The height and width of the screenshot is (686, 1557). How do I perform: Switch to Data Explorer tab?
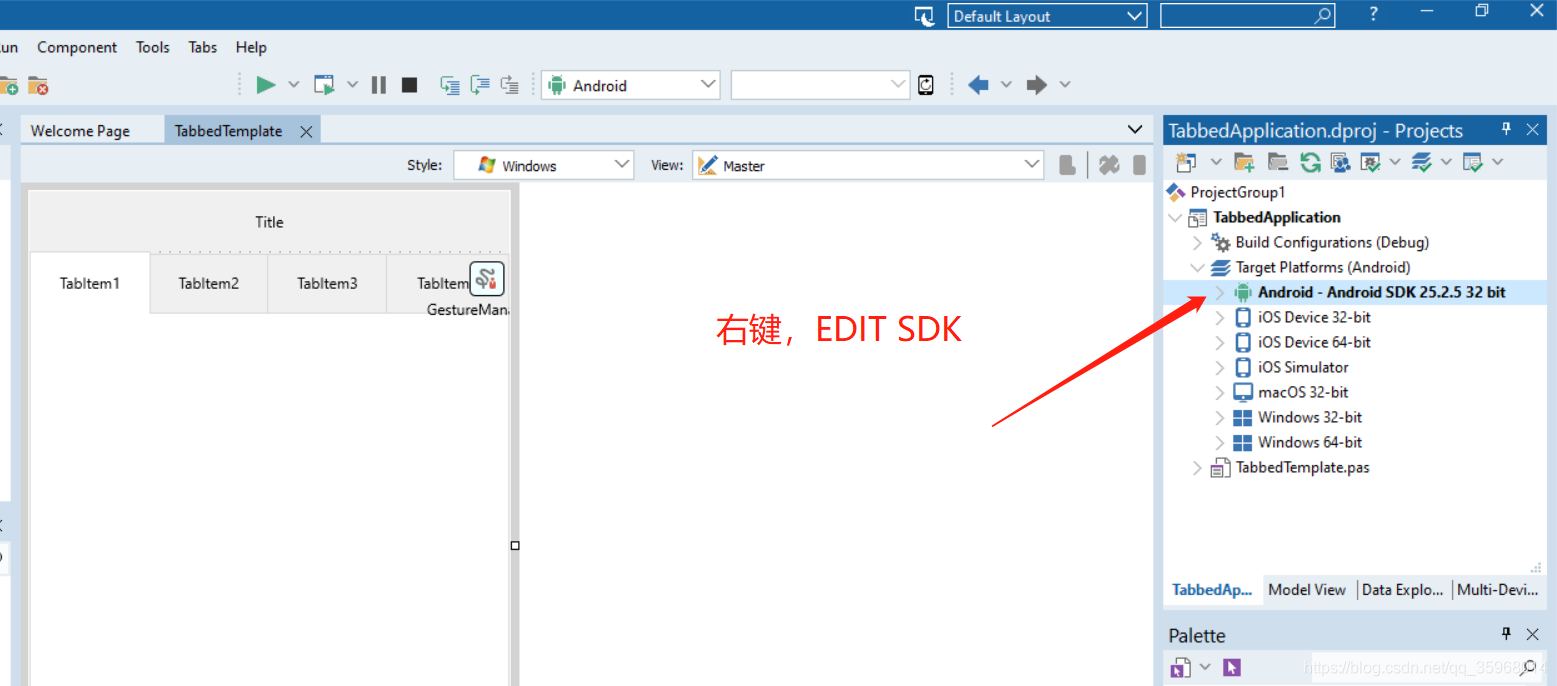[x=1403, y=590]
